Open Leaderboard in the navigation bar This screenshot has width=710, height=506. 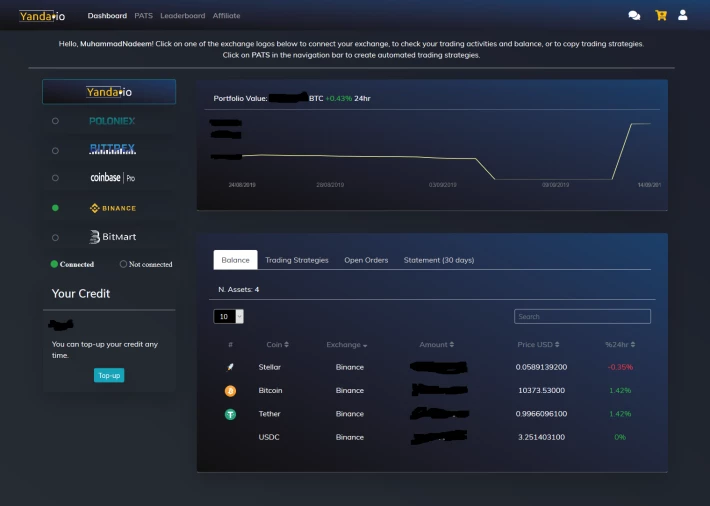pos(182,15)
